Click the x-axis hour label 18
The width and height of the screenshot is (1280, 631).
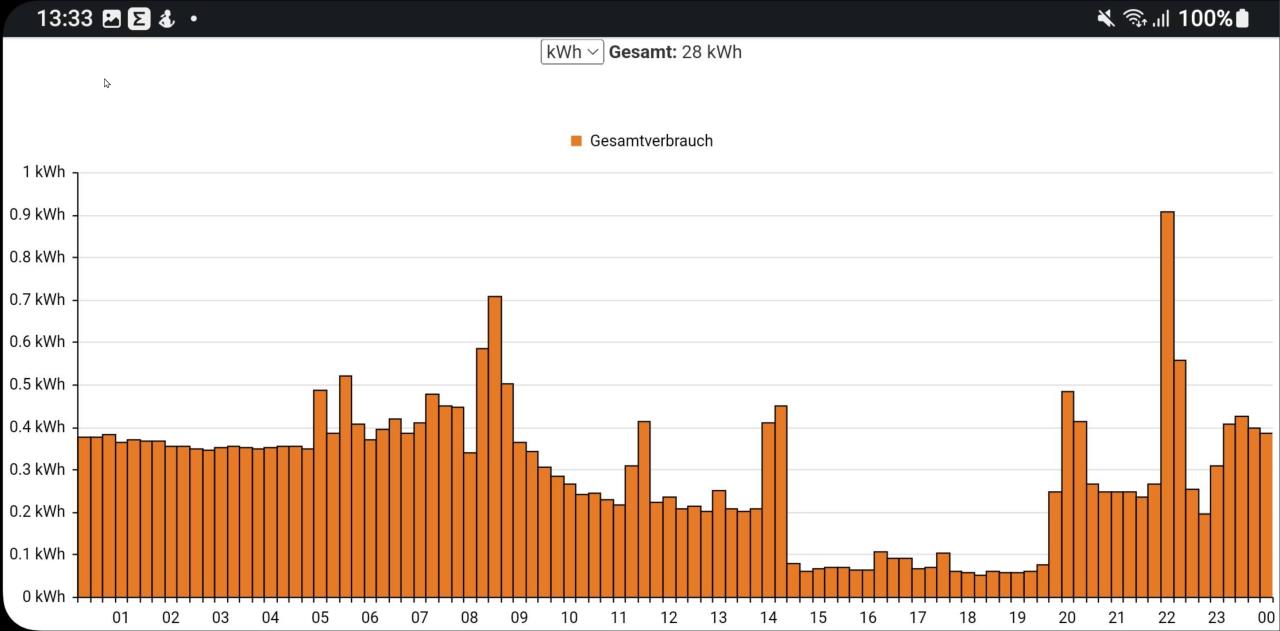click(967, 618)
